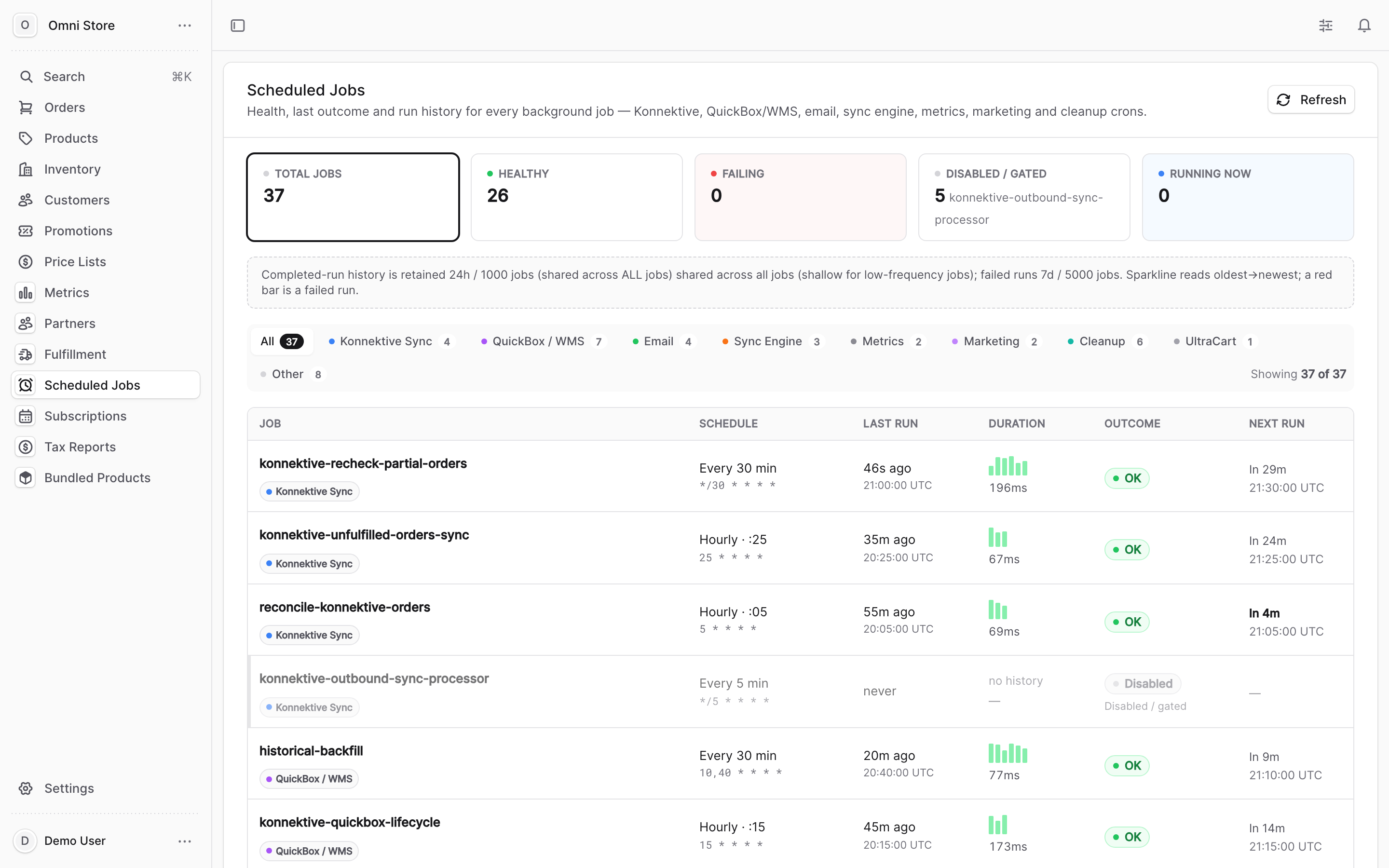Open Settings from the sidebar
The width and height of the screenshot is (1389, 868).
106,788
